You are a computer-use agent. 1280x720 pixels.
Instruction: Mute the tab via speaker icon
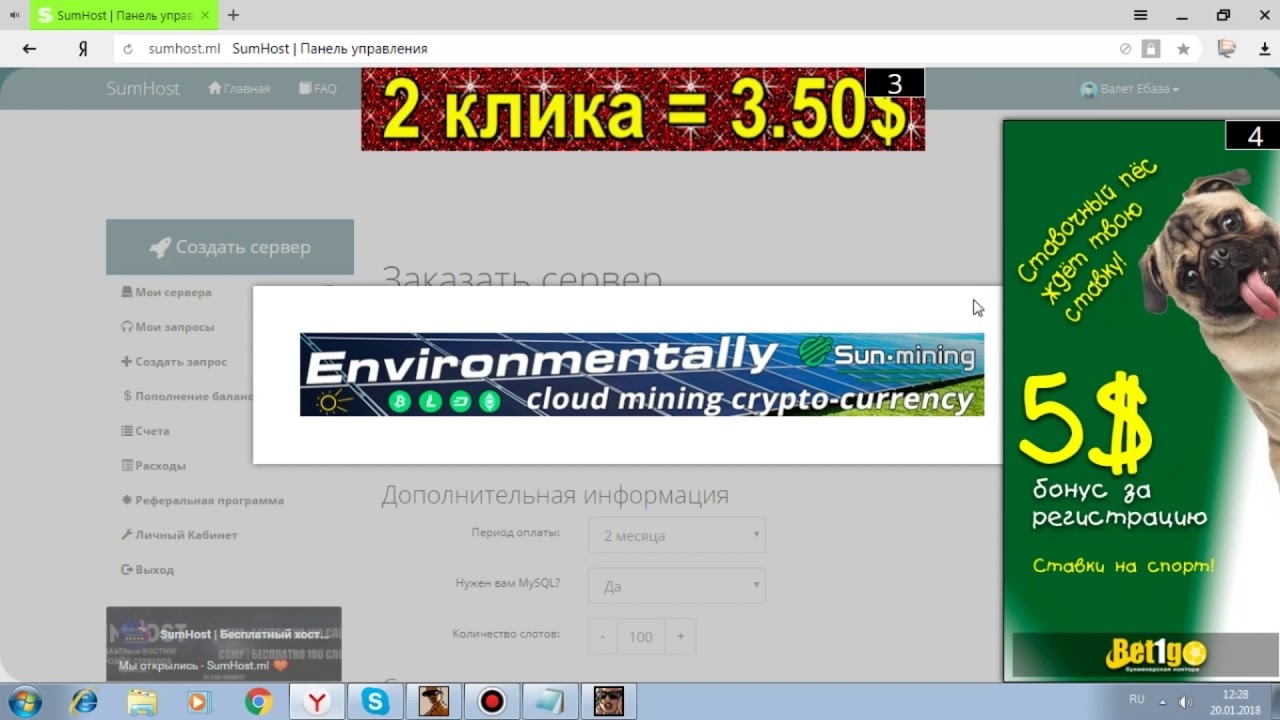(14, 15)
